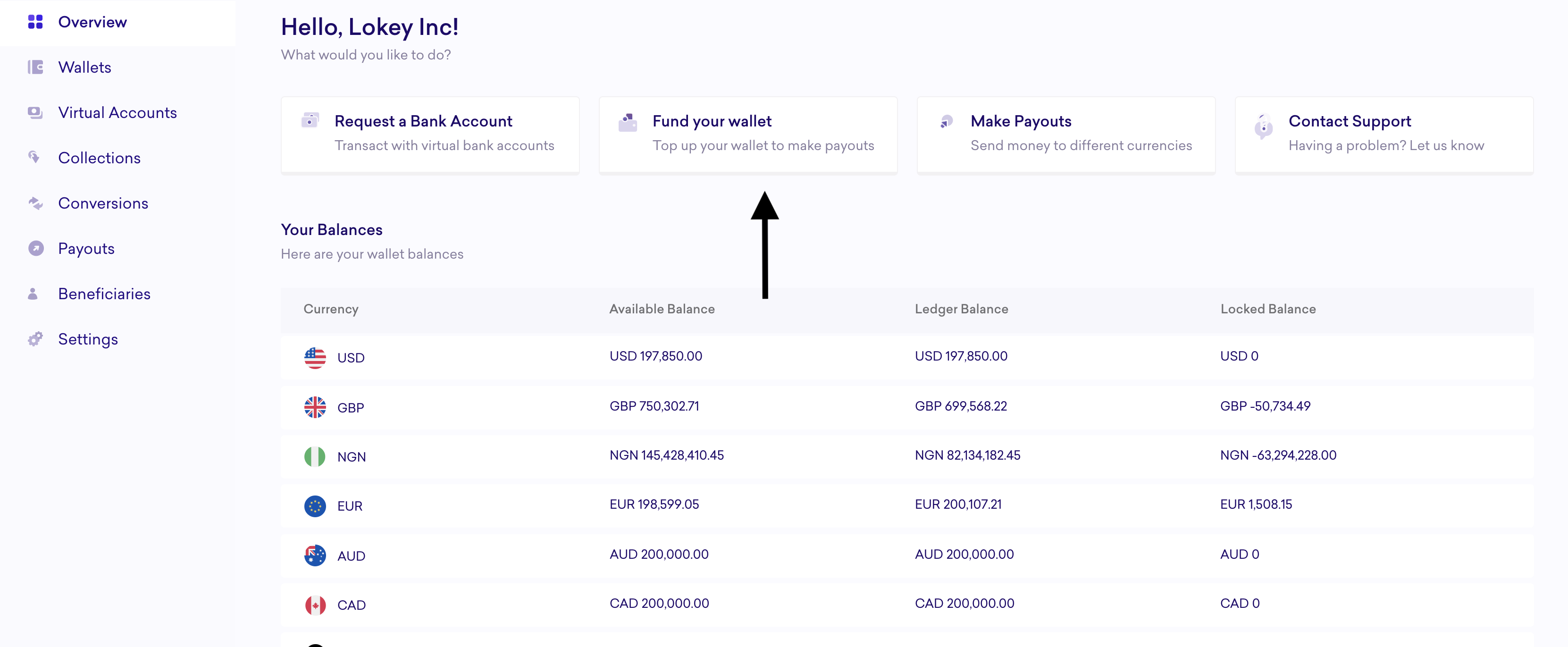The image size is (1568, 647).
Task: Open the Wallets menu item
Action: click(x=84, y=67)
